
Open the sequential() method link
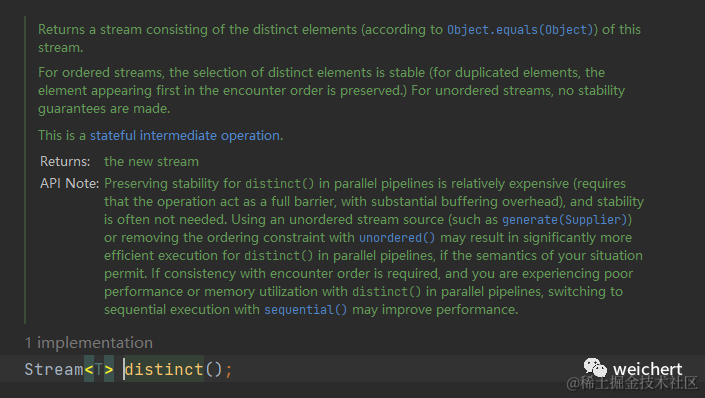(x=306, y=309)
